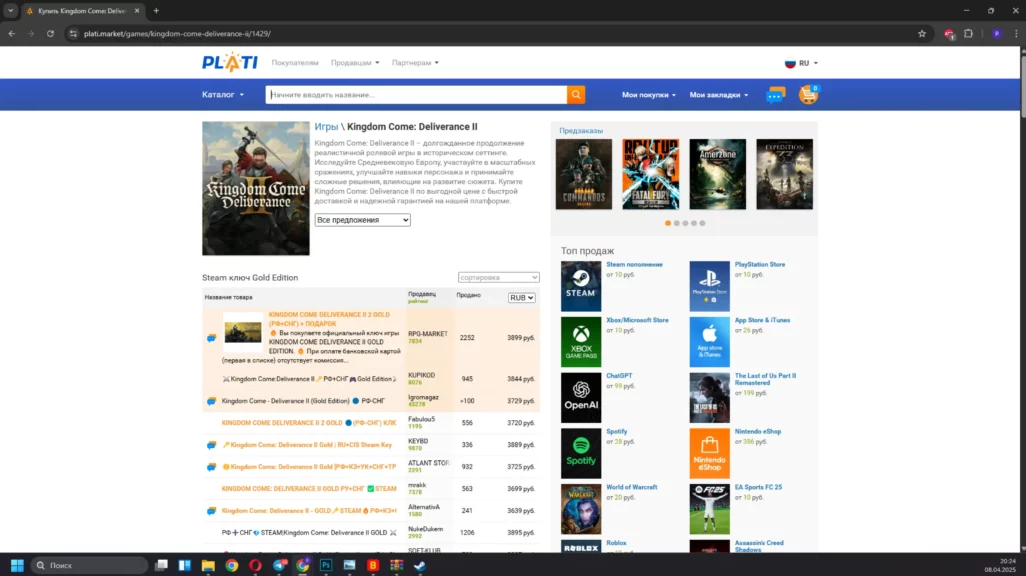Select the first carousel pagination dot
Screen dimensions: 1026x576
[x=668, y=223]
